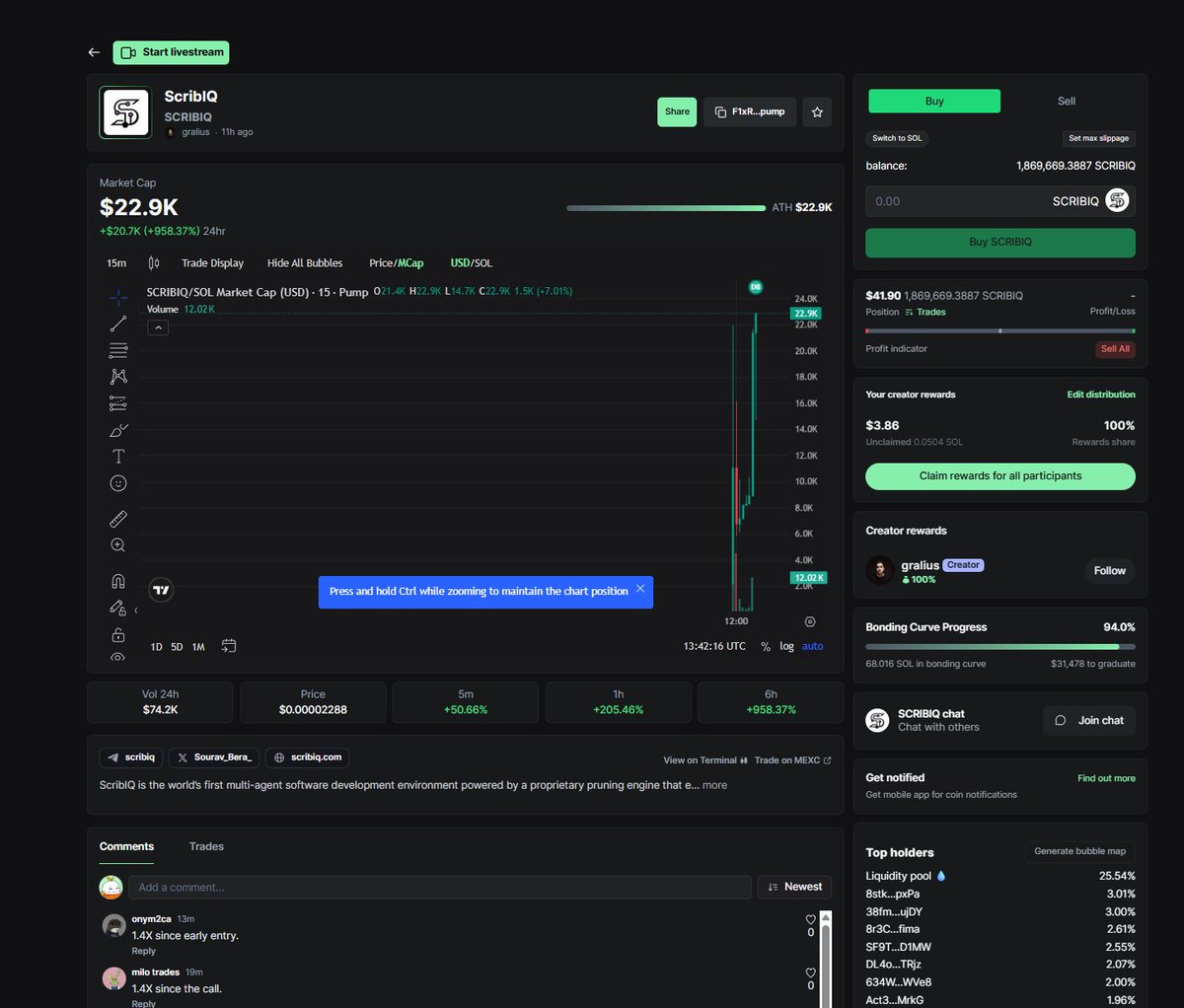Screen dimensions: 1184x1008
Task: Switch to the Trades tab
Action: click(206, 846)
